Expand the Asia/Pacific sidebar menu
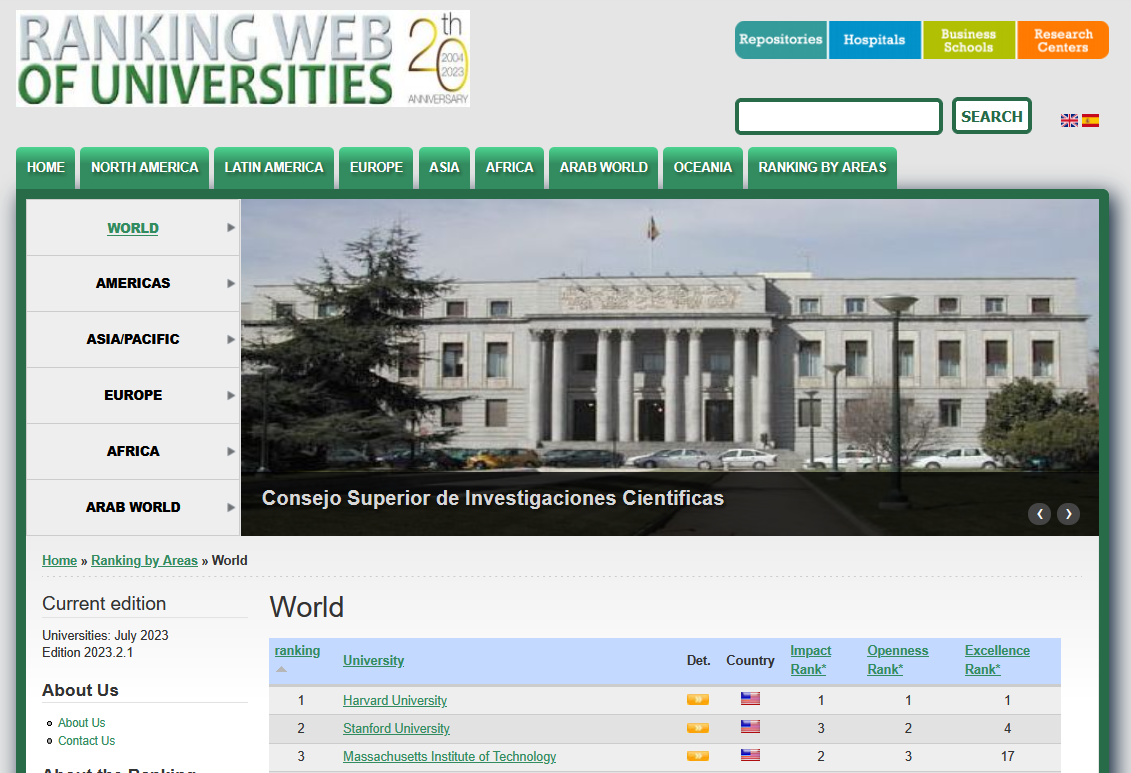The height and width of the screenshot is (773, 1131). coord(133,340)
